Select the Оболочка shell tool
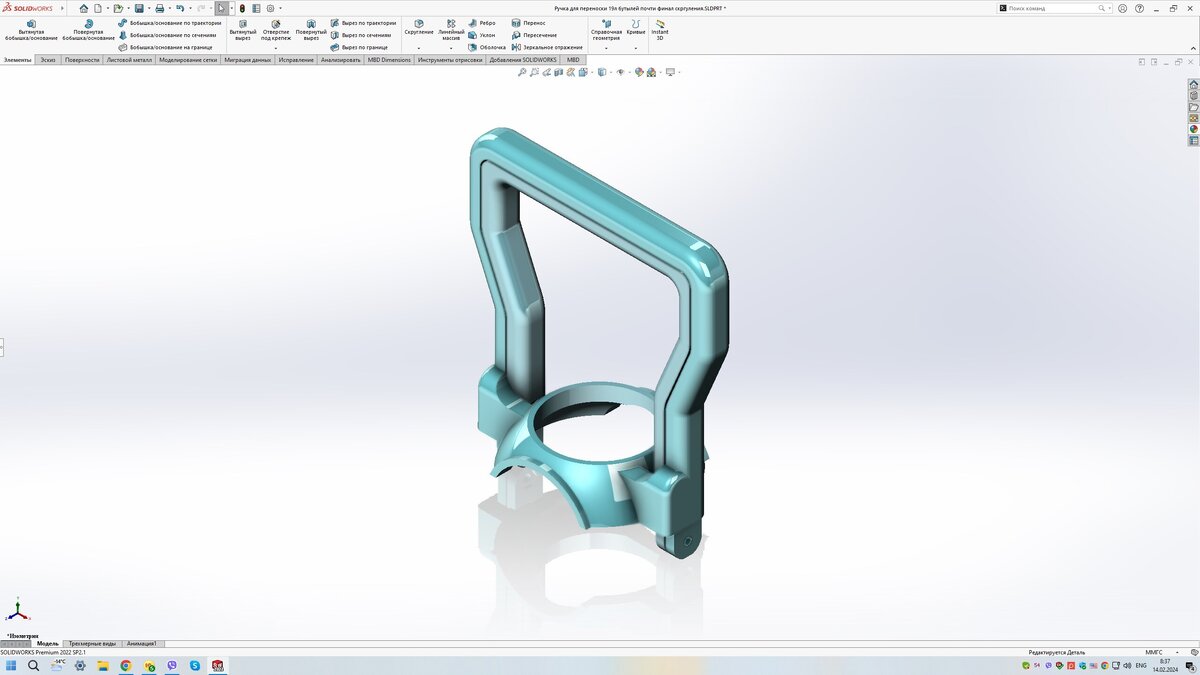This screenshot has width=1200, height=675. [x=487, y=47]
